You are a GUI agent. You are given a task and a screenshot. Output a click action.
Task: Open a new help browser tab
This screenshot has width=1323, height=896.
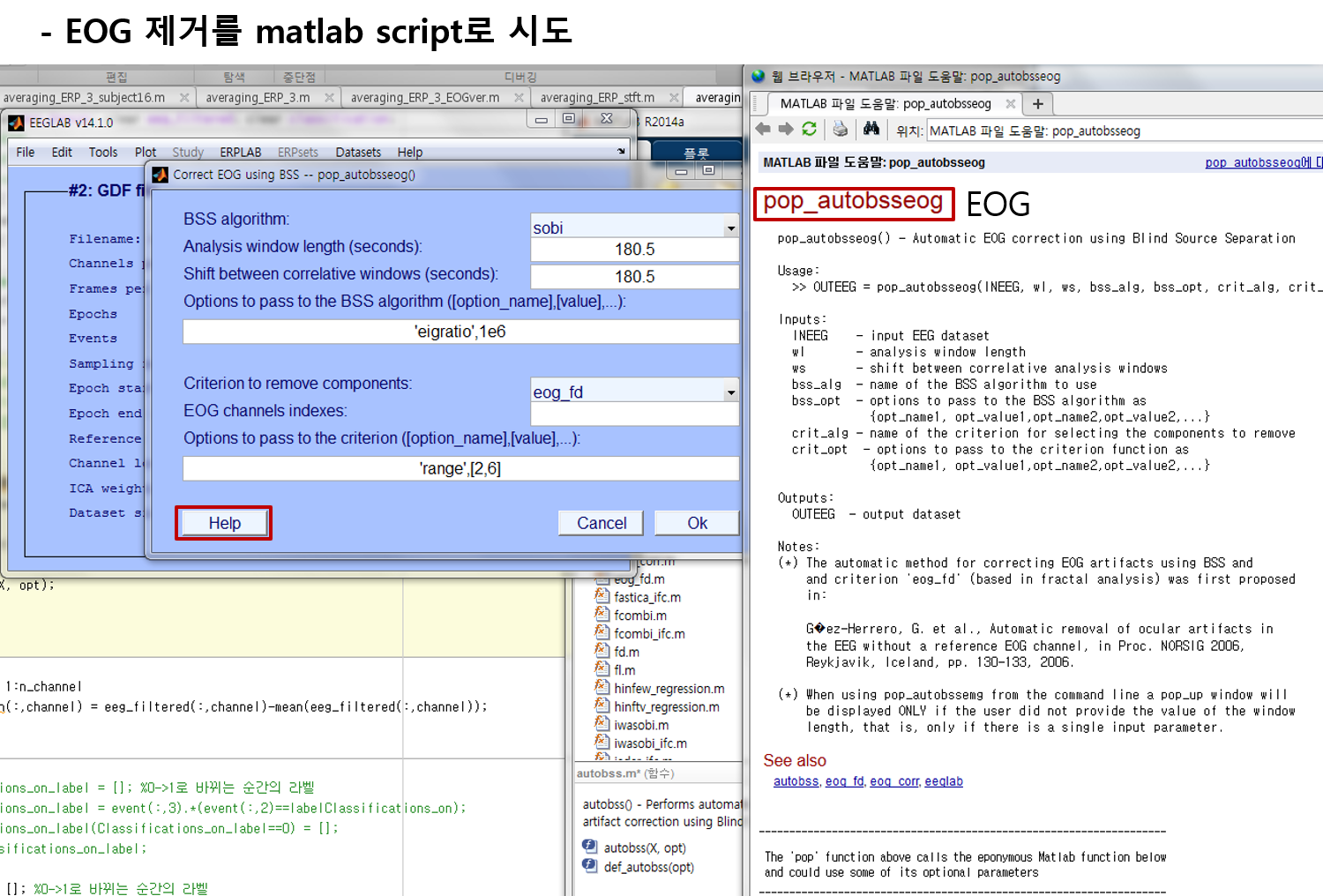coord(1038,104)
